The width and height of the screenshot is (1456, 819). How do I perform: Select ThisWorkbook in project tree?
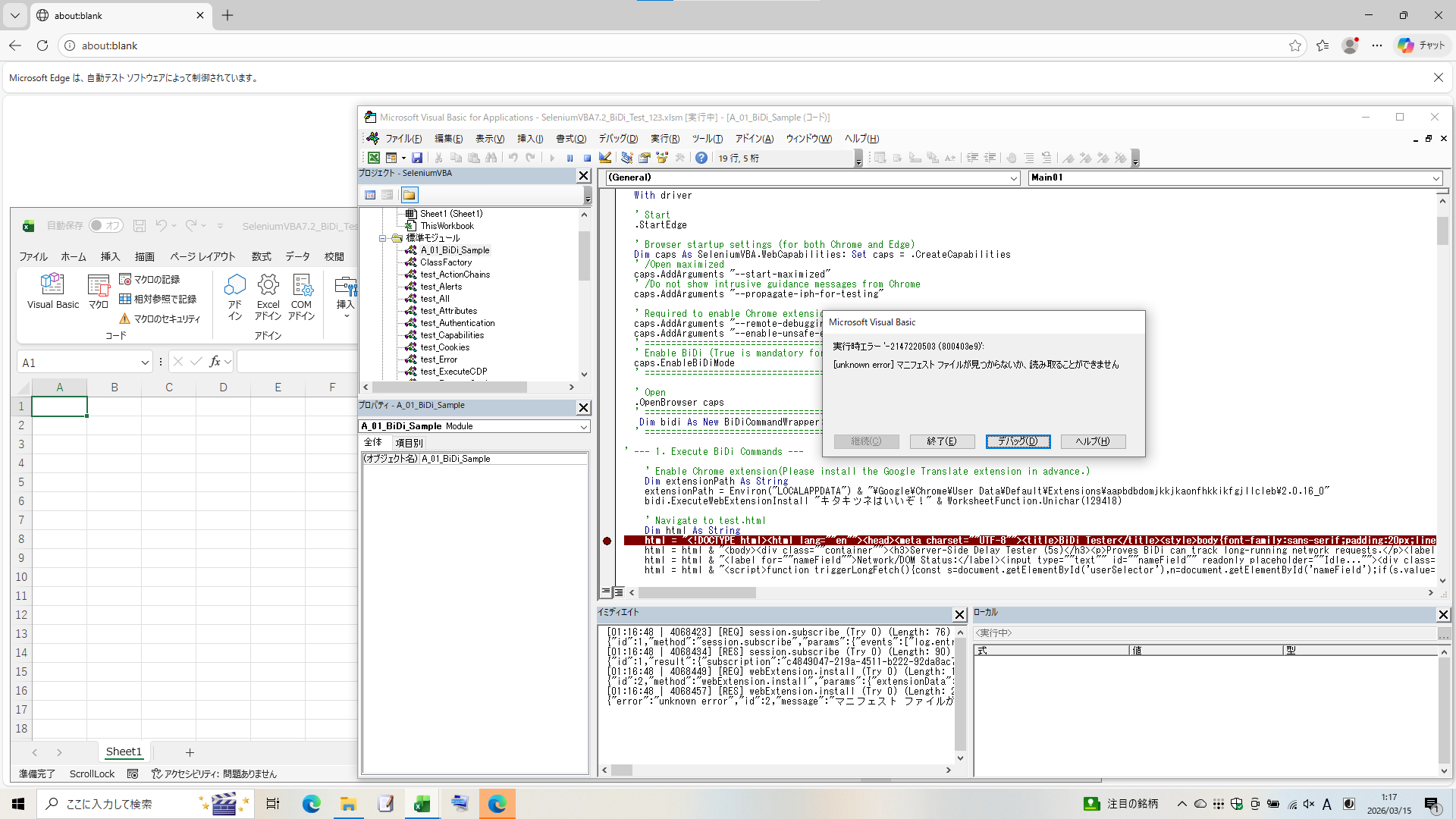[x=447, y=226]
